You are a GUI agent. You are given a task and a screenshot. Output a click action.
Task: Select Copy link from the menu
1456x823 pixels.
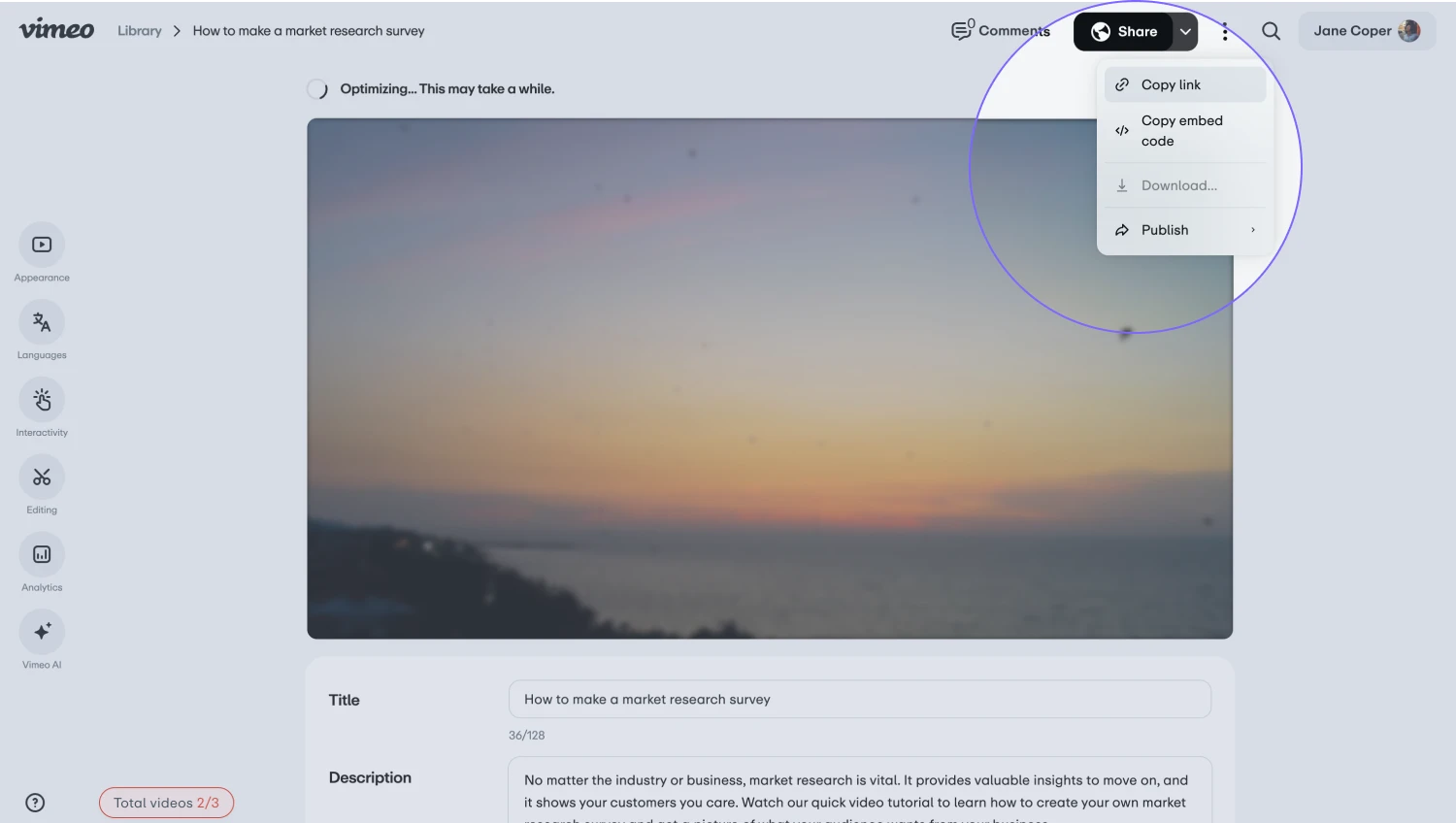(x=1185, y=84)
